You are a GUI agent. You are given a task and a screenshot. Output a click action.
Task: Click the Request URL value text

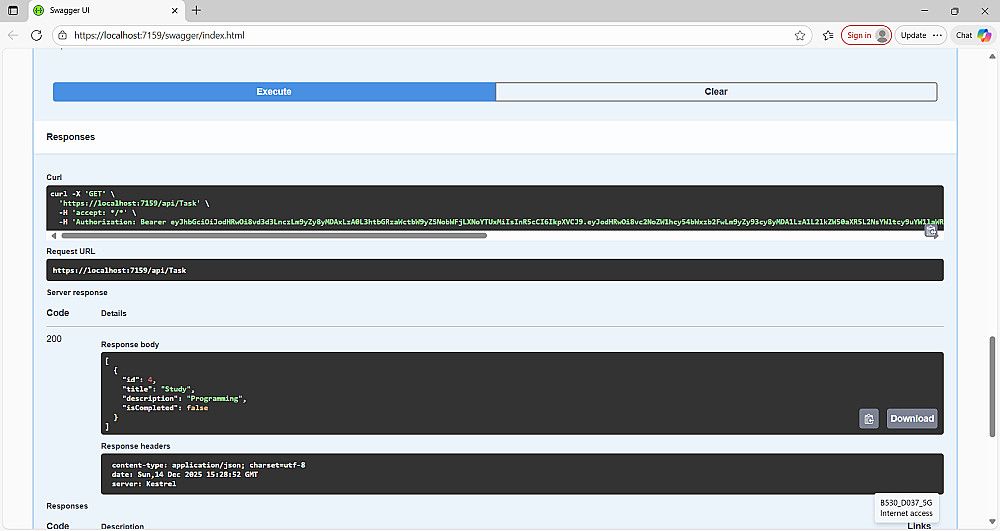119,270
